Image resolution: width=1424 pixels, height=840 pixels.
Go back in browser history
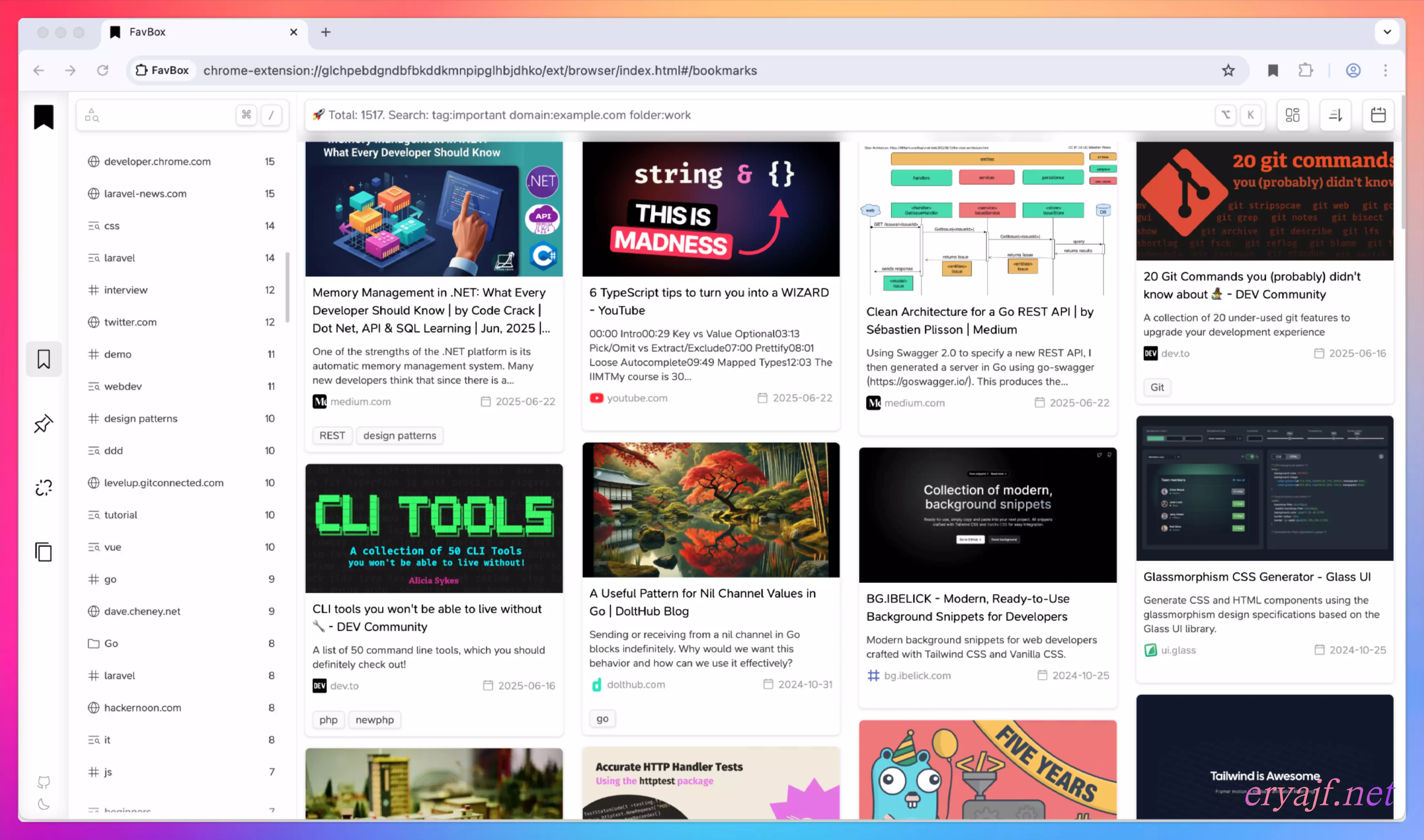pyautogui.click(x=39, y=70)
